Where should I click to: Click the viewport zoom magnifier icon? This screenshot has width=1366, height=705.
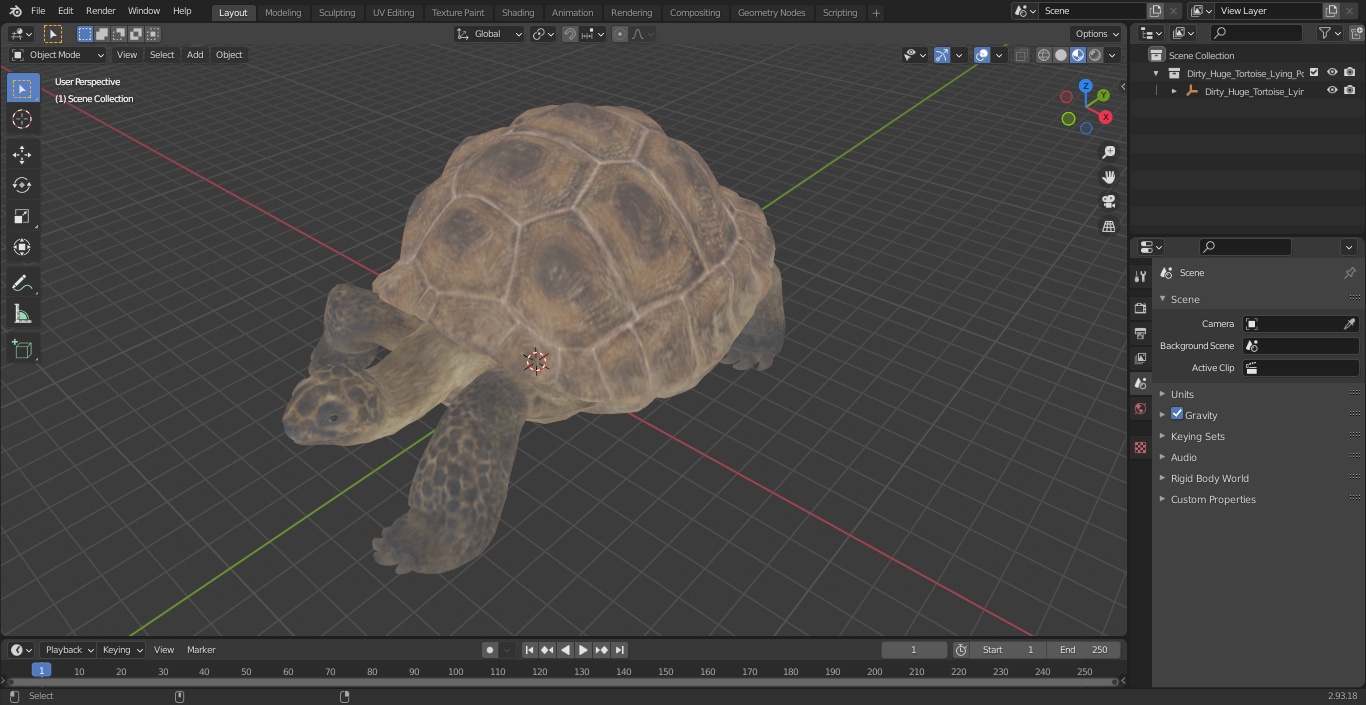(x=1108, y=152)
